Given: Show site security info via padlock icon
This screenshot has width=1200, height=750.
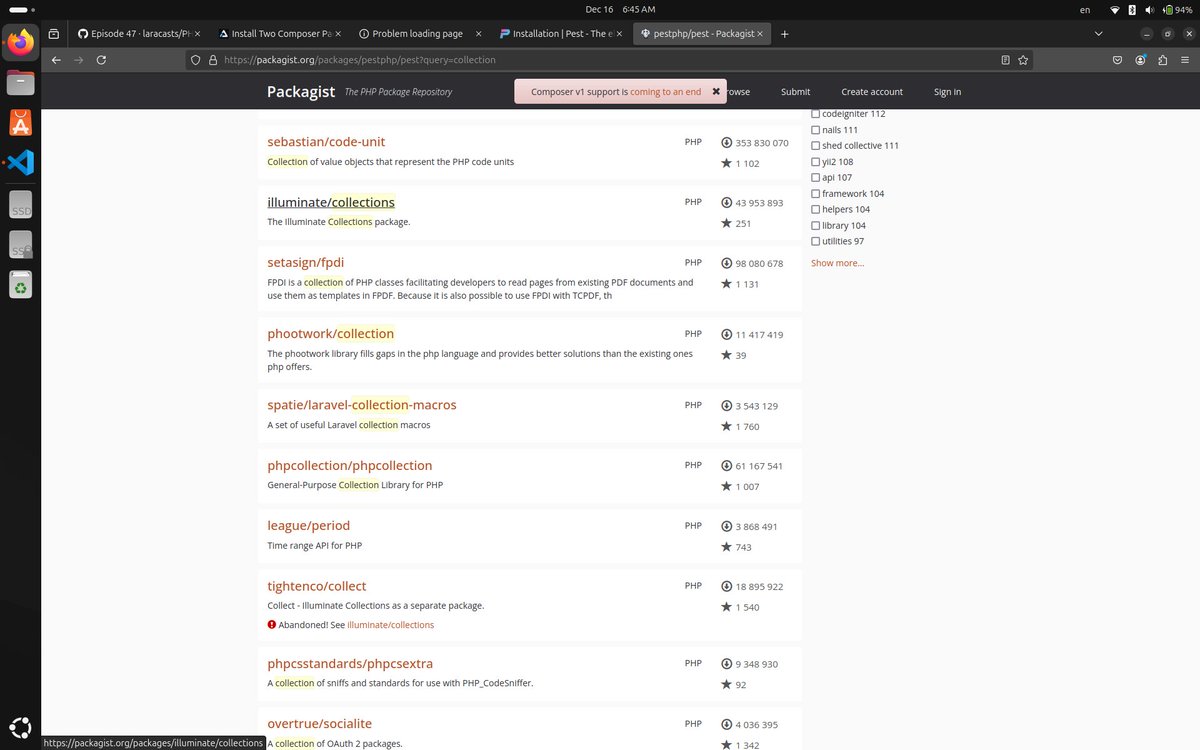Looking at the screenshot, I should [x=213, y=60].
